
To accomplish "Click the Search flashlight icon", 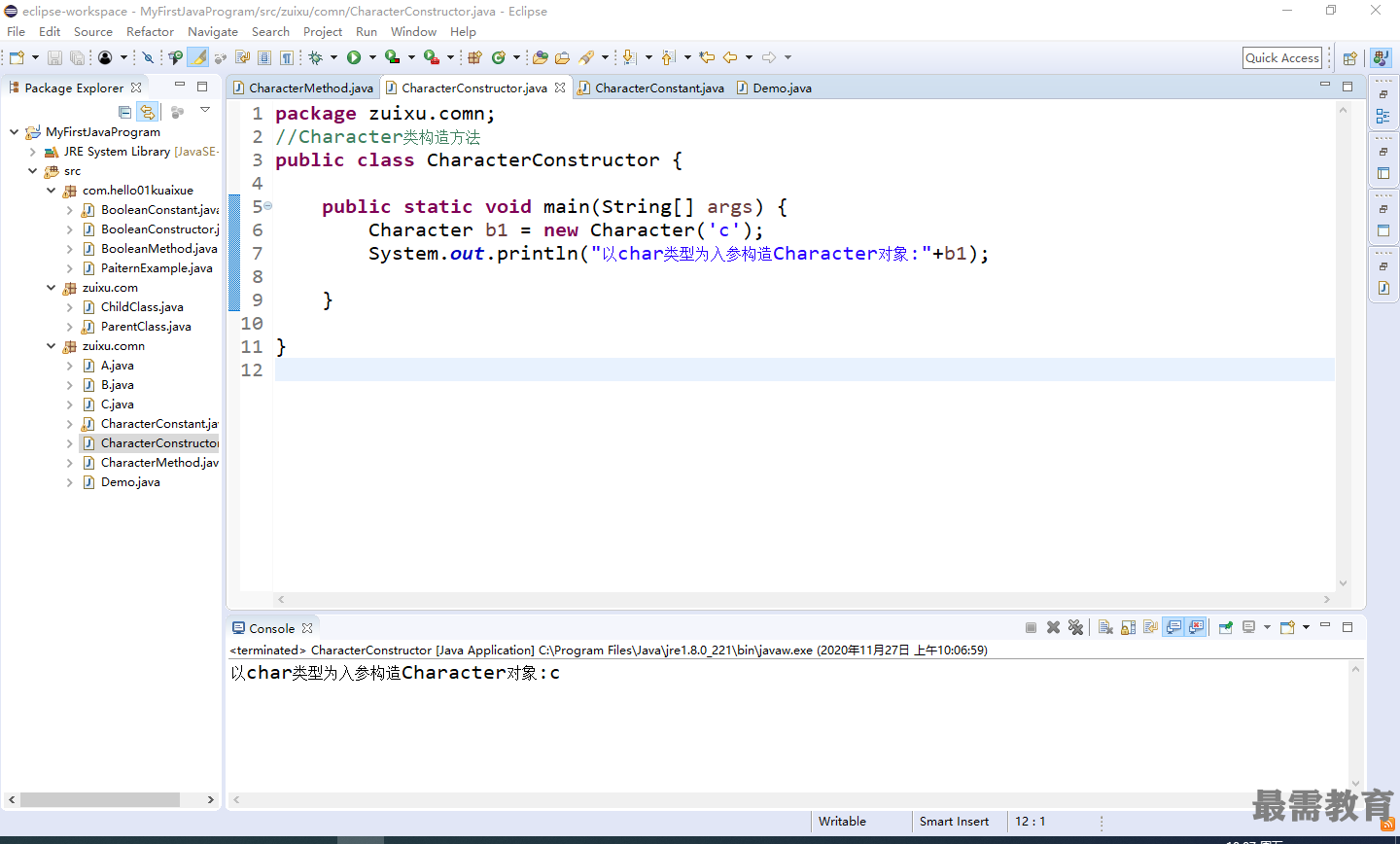I will (586, 58).
